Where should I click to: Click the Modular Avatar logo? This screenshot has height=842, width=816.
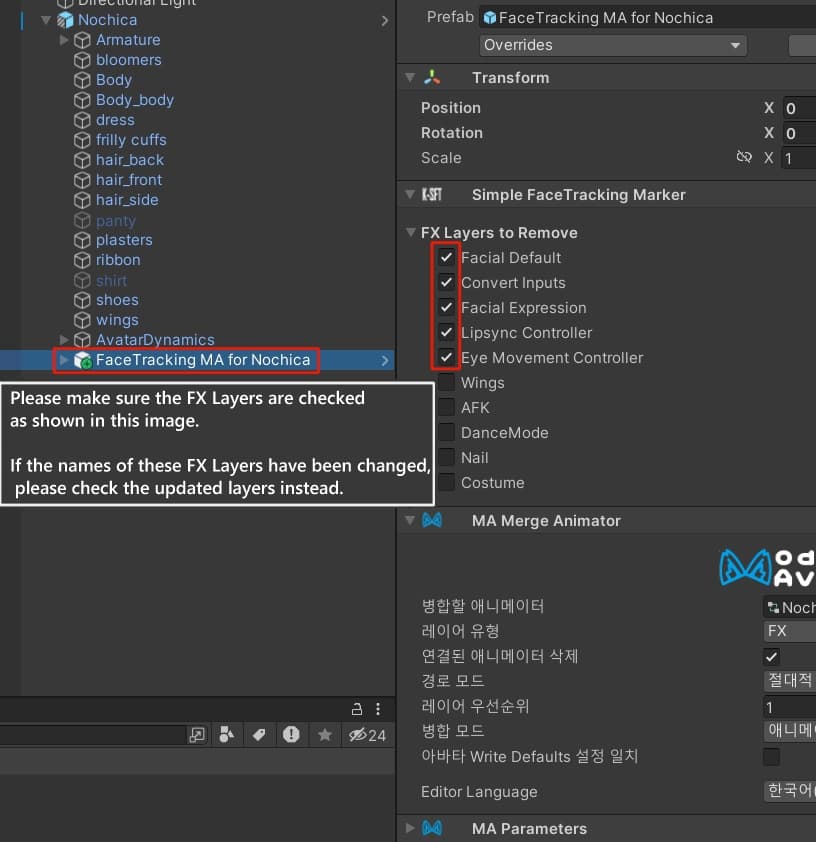[x=768, y=568]
